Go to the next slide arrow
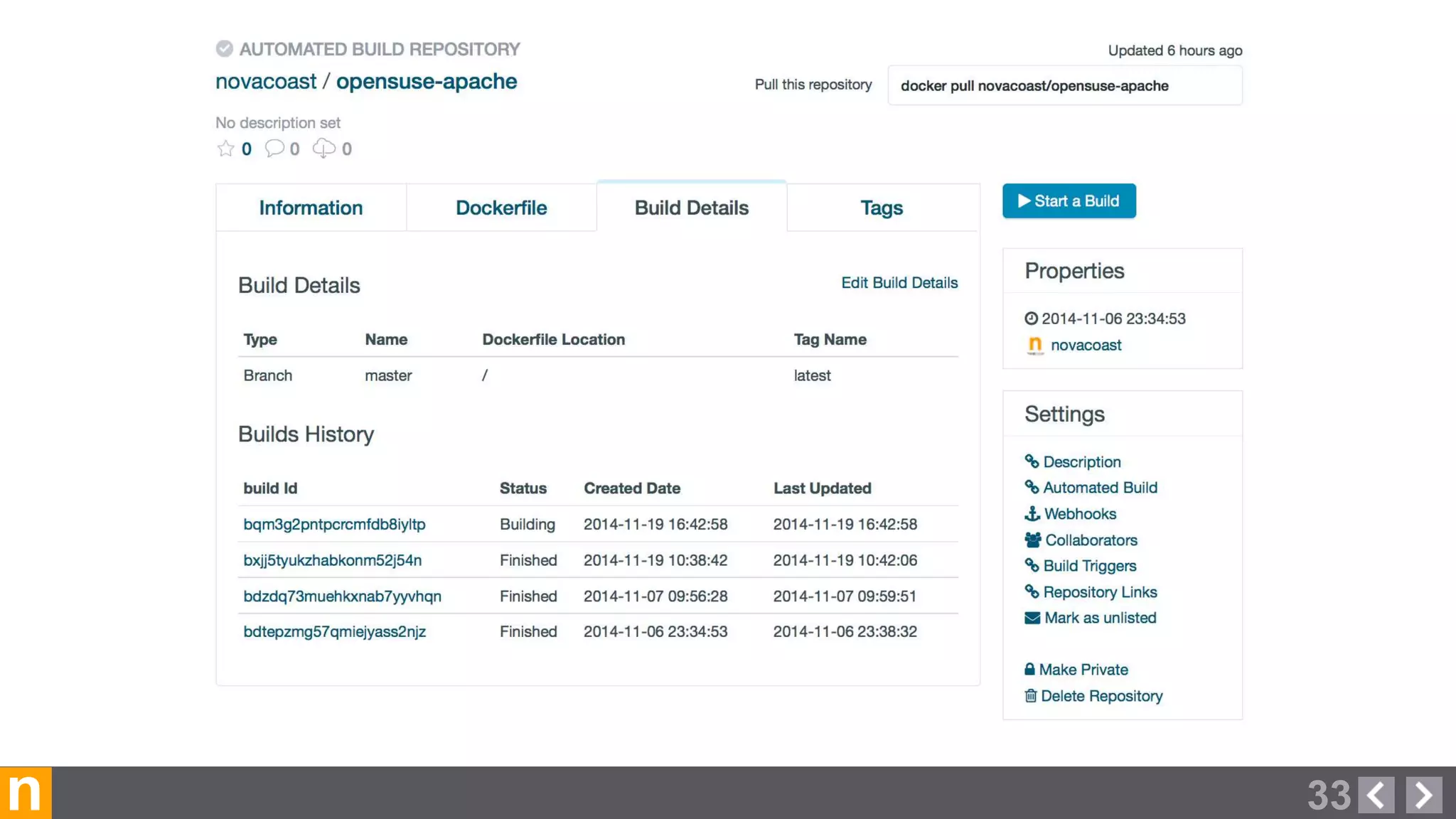The image size is (1456, 819). pos(1423,795)
